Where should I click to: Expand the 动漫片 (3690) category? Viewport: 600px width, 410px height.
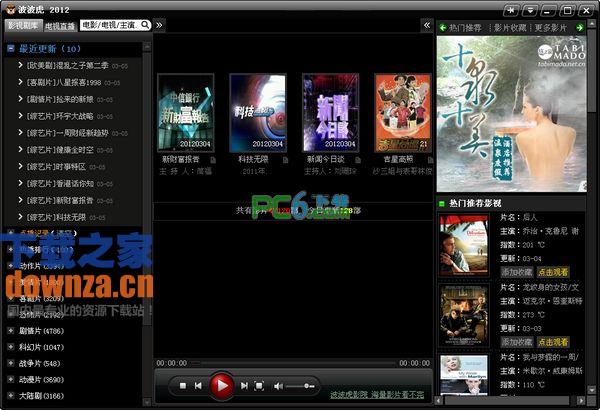click(x=11, y=379)
